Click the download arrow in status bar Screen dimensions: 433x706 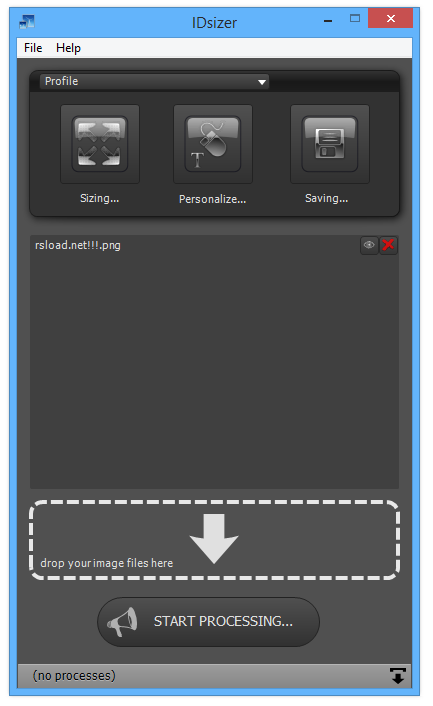(397, 676)
